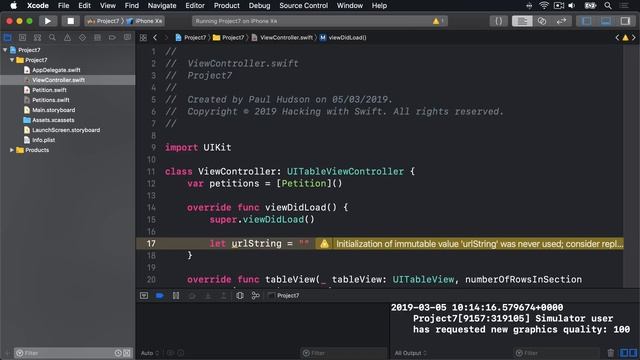Image resolution: width=640 pixels, height=360 pixels.
Task: Open the Source Control navigator
Action: 22,38
